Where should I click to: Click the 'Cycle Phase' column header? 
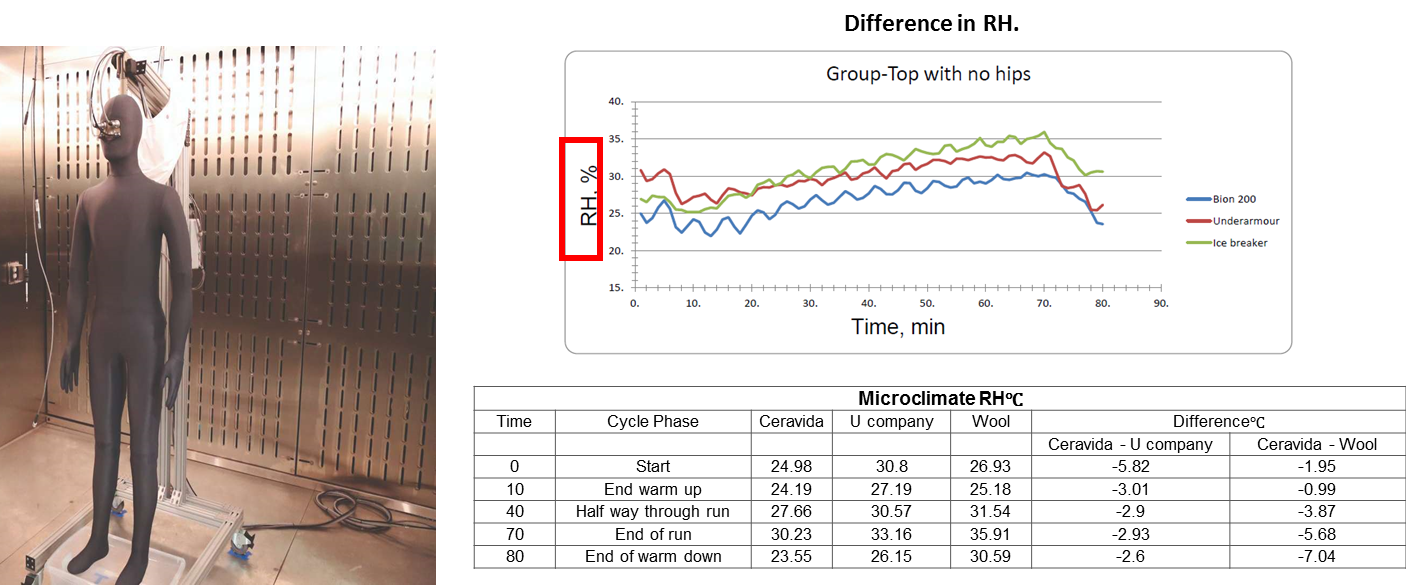652,421
